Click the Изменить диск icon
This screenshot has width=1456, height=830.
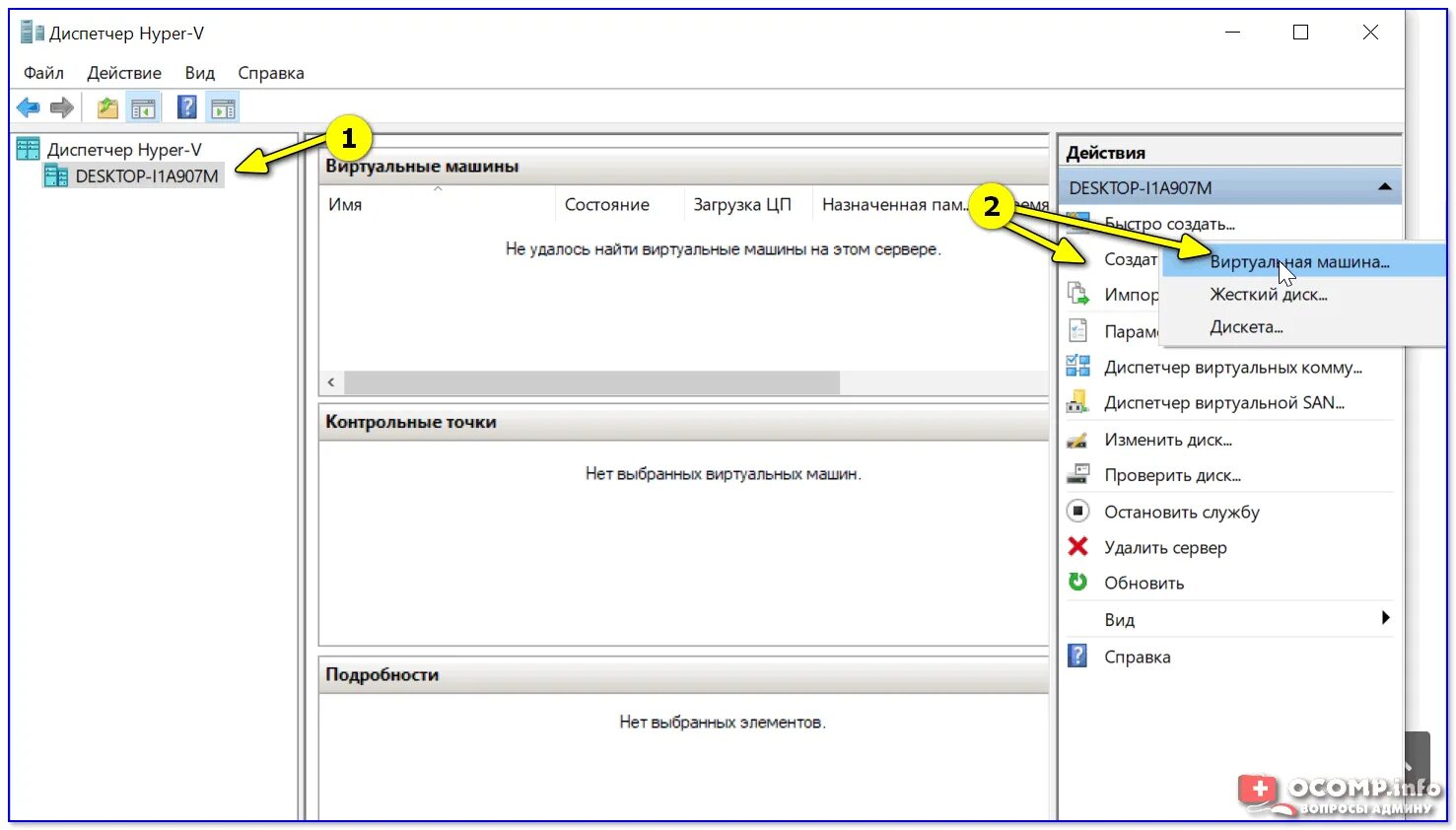(x=1078, y=440)
